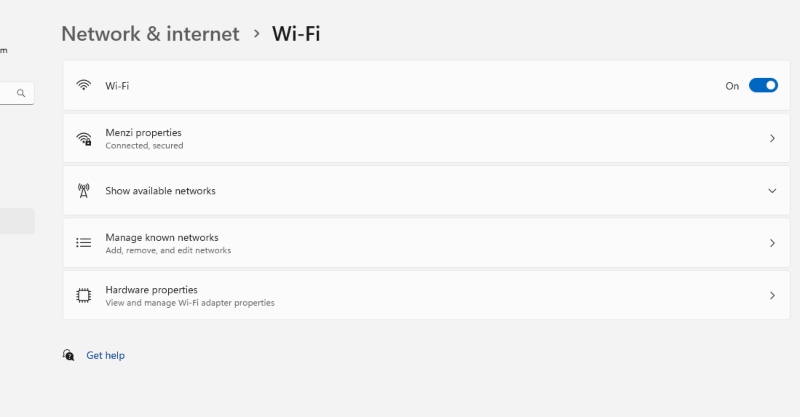Open the Get help link
Image resolution: width=800 pixels, height=417 pixels.
click(105, 355)
